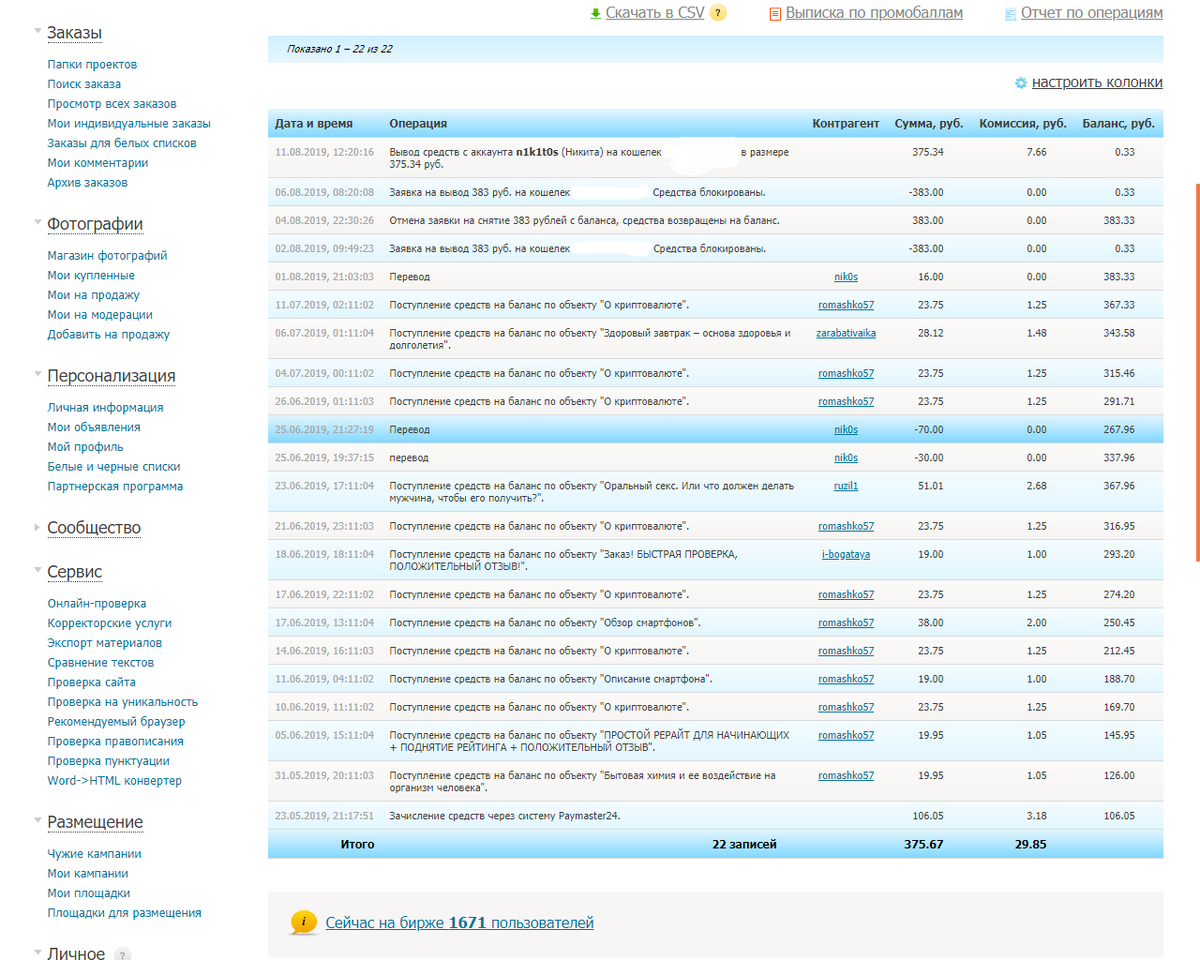Screen dimensions: 1200x960
Task: Open Онлайн-проверка service
Action: (96, 604)
